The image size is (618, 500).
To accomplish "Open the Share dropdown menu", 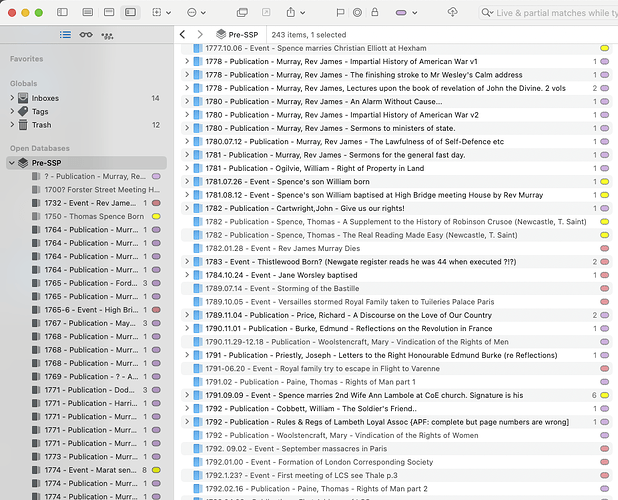I will 296,13.
